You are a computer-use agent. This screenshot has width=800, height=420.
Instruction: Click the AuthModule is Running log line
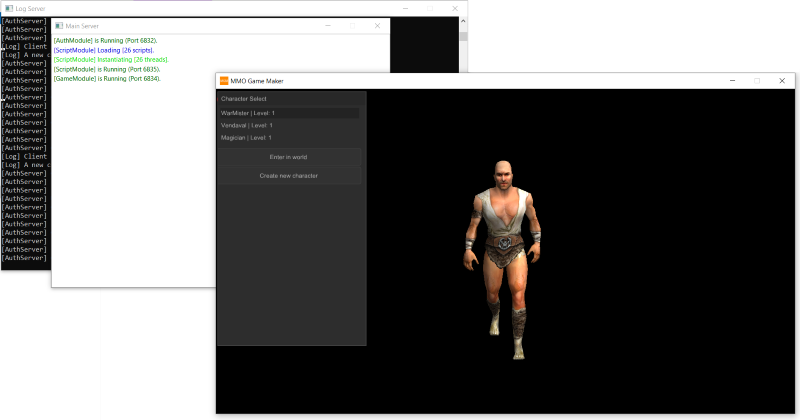point(105,40)
